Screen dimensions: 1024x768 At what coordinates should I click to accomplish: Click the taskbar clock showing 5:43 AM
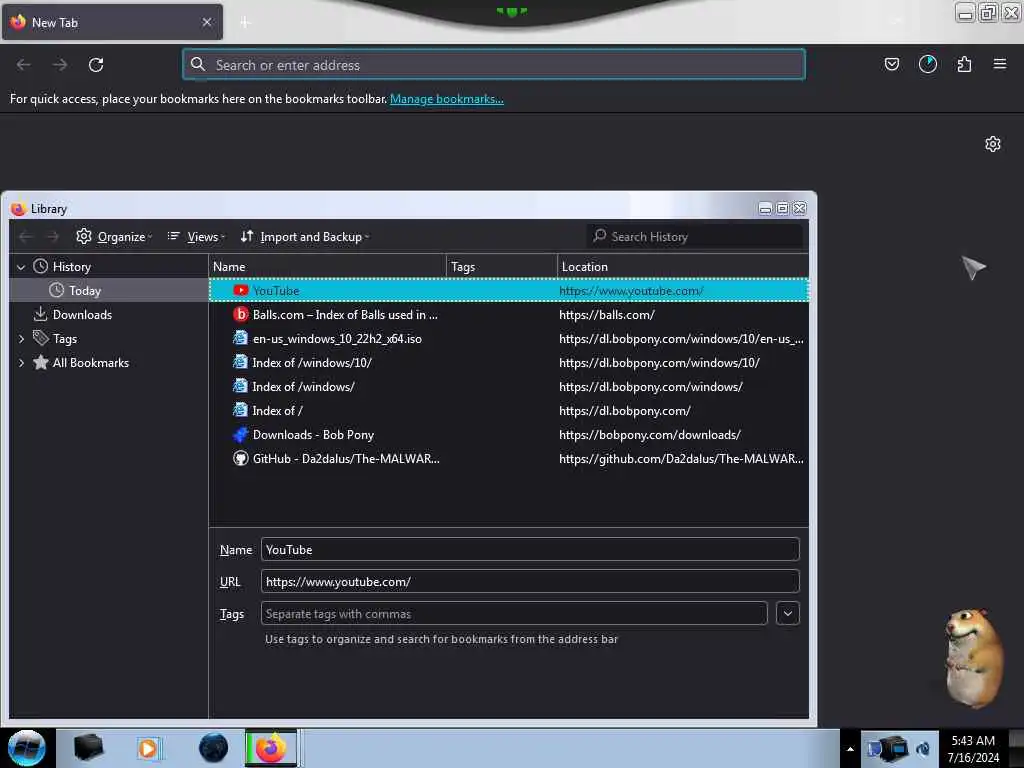[973, 749]
